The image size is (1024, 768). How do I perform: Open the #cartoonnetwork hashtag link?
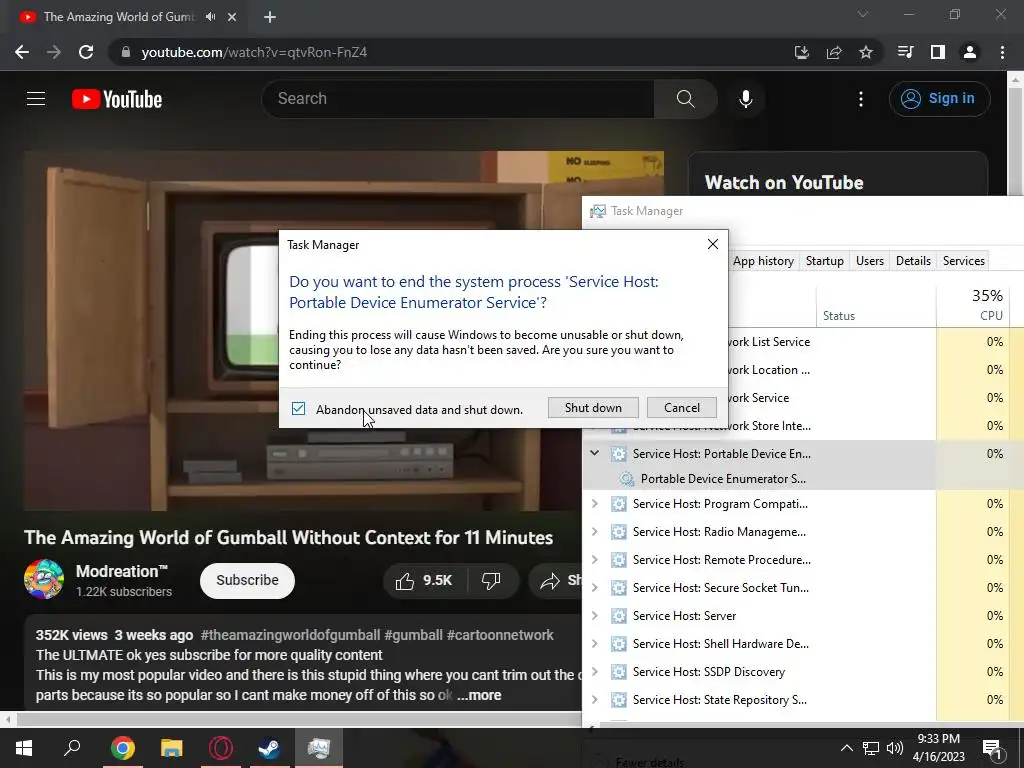500,635
